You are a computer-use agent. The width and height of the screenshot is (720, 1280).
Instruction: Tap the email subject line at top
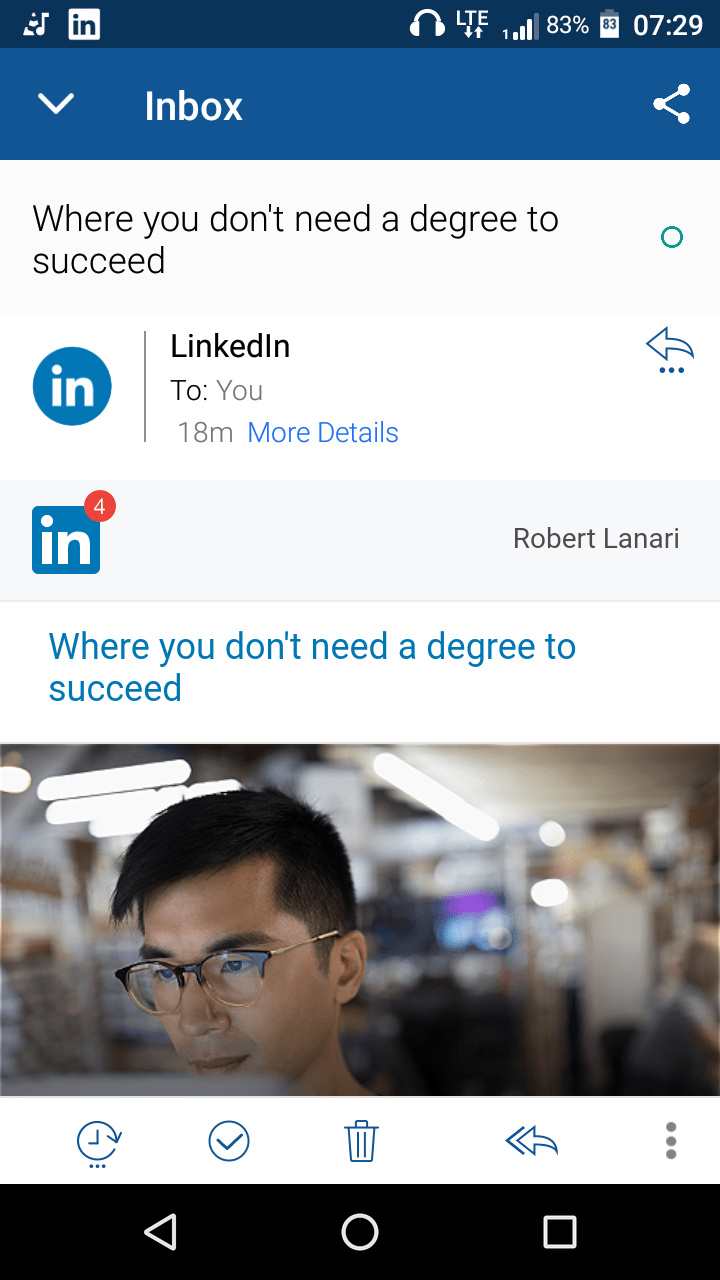coord(295,239)
